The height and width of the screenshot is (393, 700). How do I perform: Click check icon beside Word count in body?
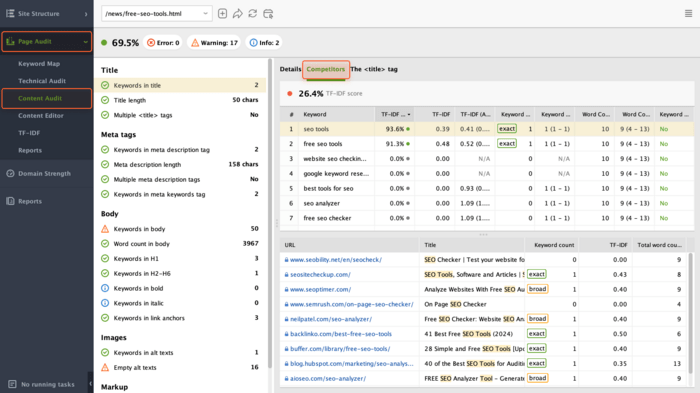click(105, 243)
